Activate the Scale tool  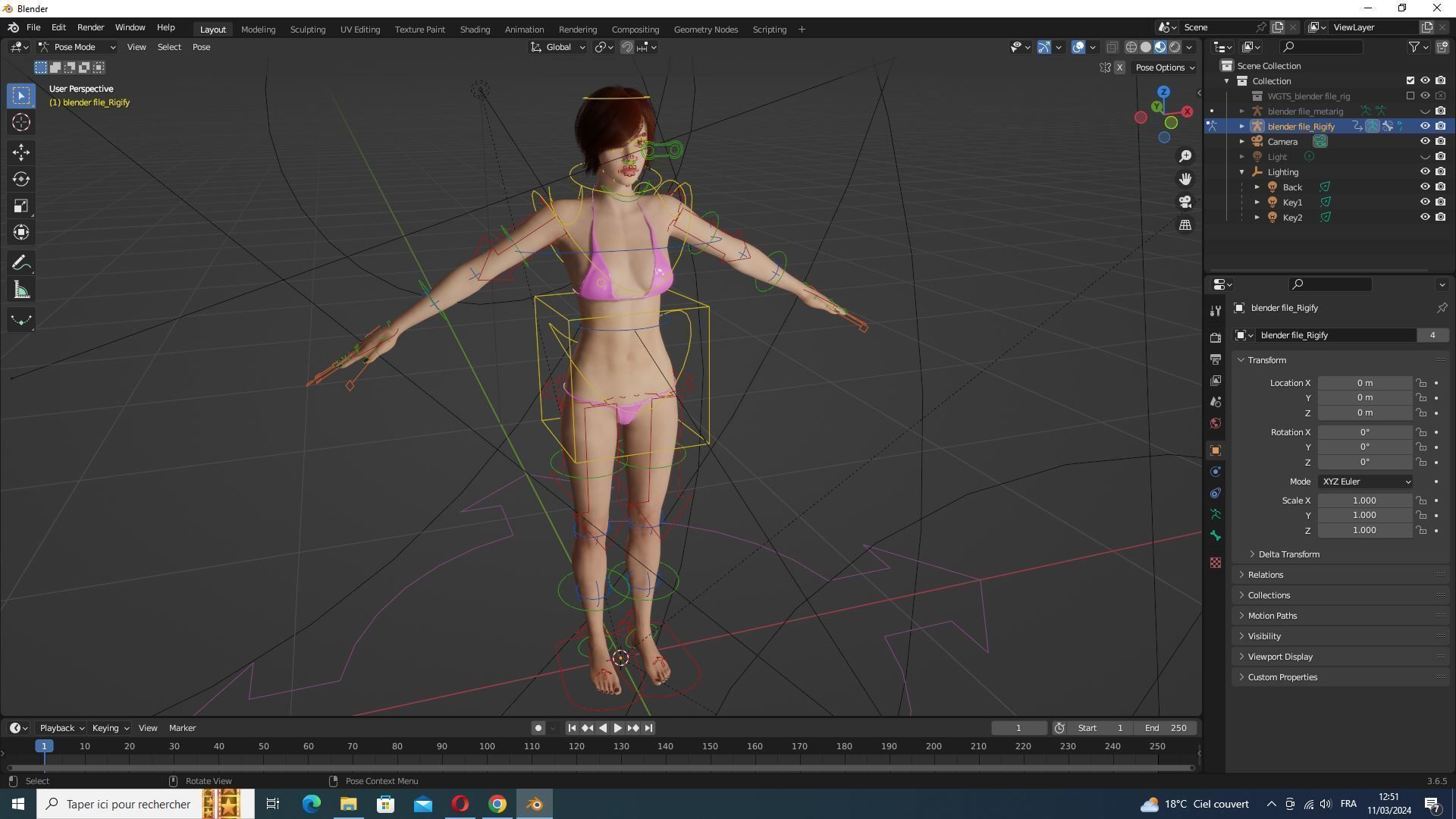tap(21, 206)
